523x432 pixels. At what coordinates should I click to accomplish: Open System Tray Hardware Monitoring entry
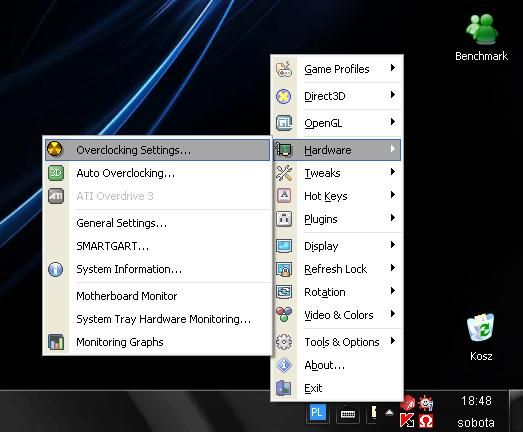pyautogui.click(x=157, y=319)
